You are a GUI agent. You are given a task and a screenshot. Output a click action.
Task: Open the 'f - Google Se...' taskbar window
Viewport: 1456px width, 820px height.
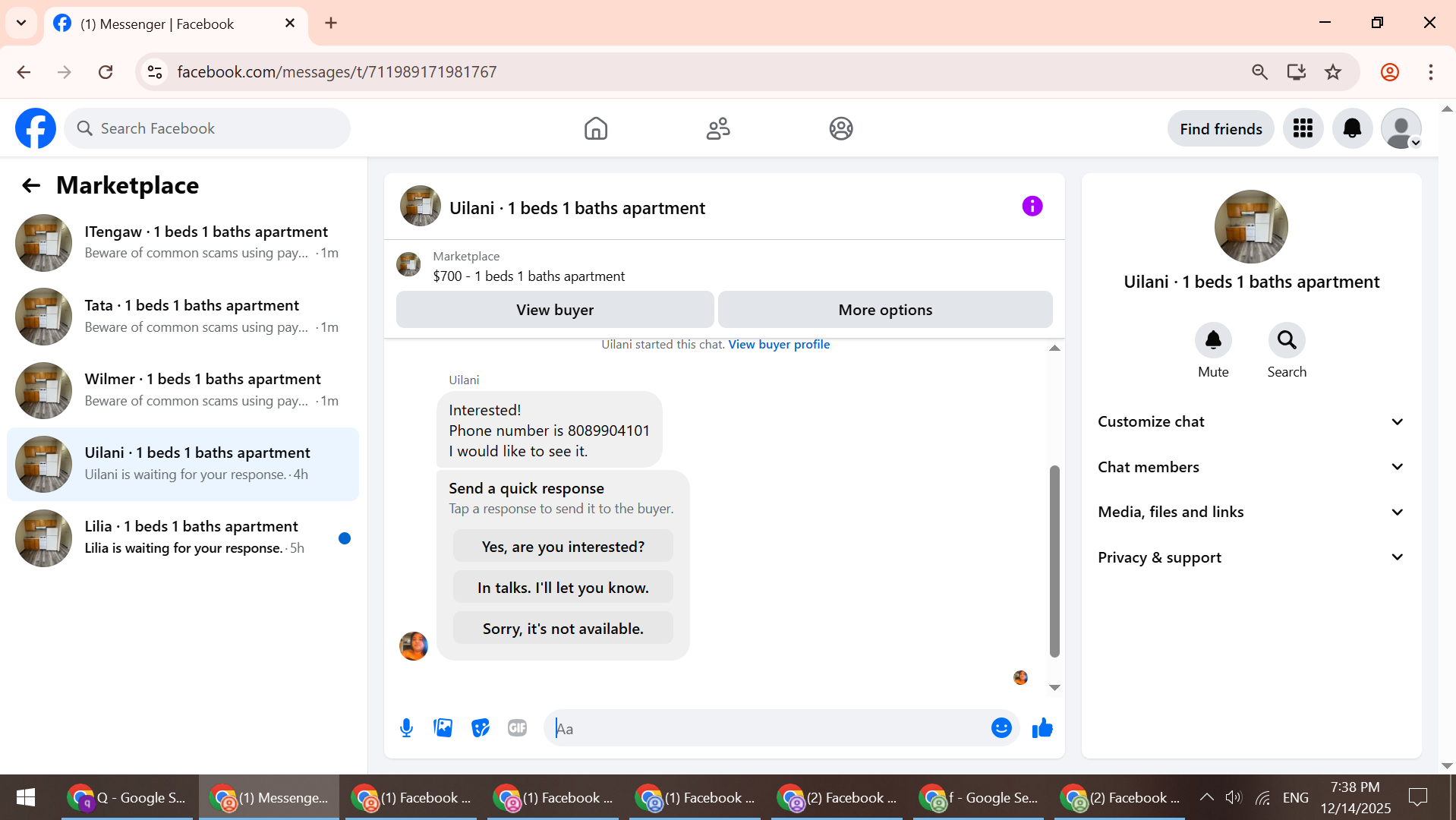pyautogui.click(x=979, y=797)
